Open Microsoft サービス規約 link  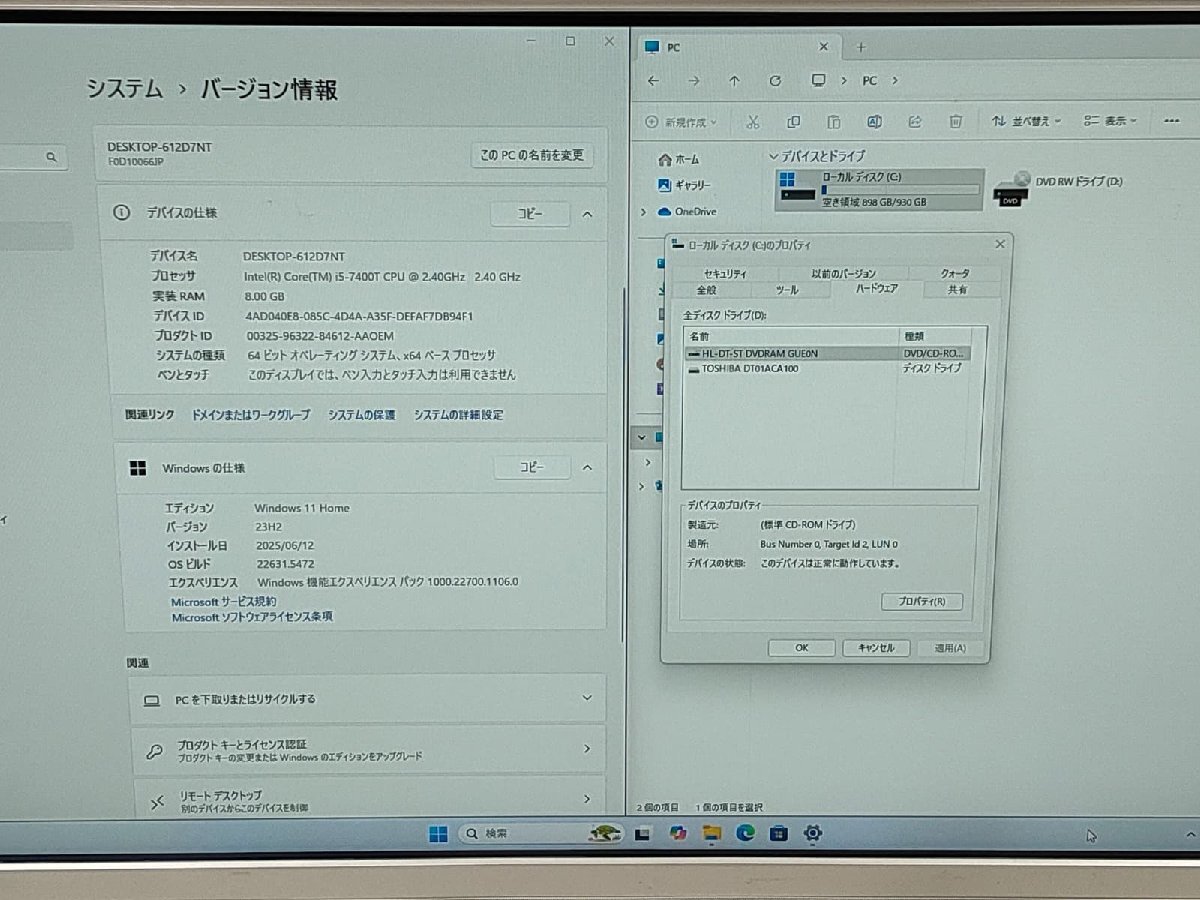click(x=224, y=602)
